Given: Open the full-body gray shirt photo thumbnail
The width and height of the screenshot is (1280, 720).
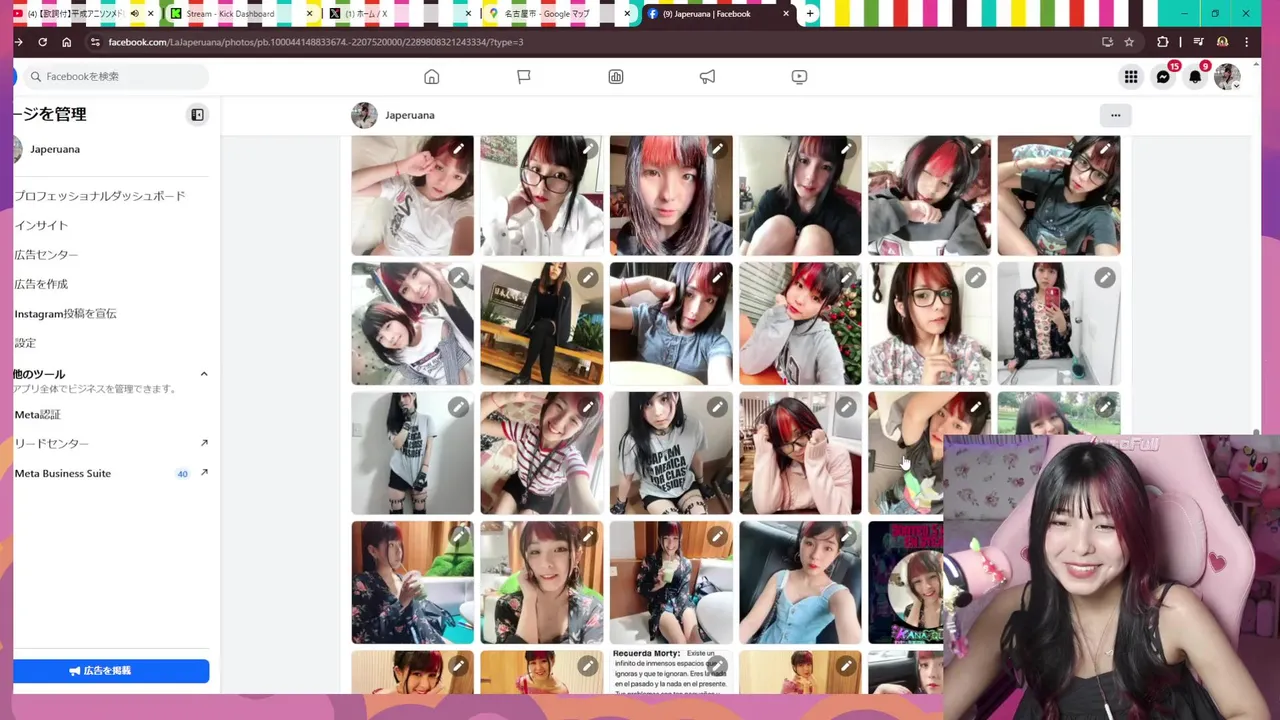Looking at the screenshot, I should tap(412, 453).
